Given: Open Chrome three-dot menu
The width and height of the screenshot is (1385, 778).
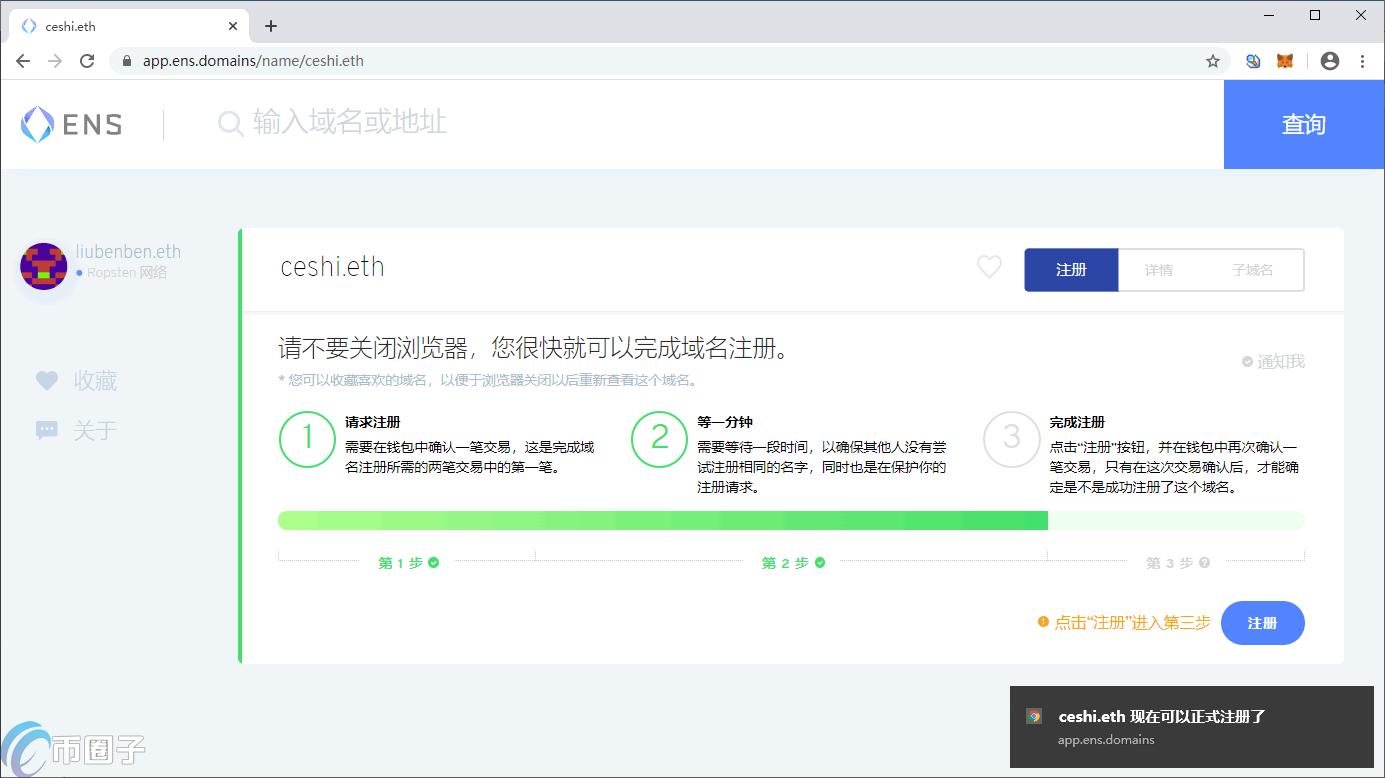Looking at the screenshot, I should (x=1362, y=61).
